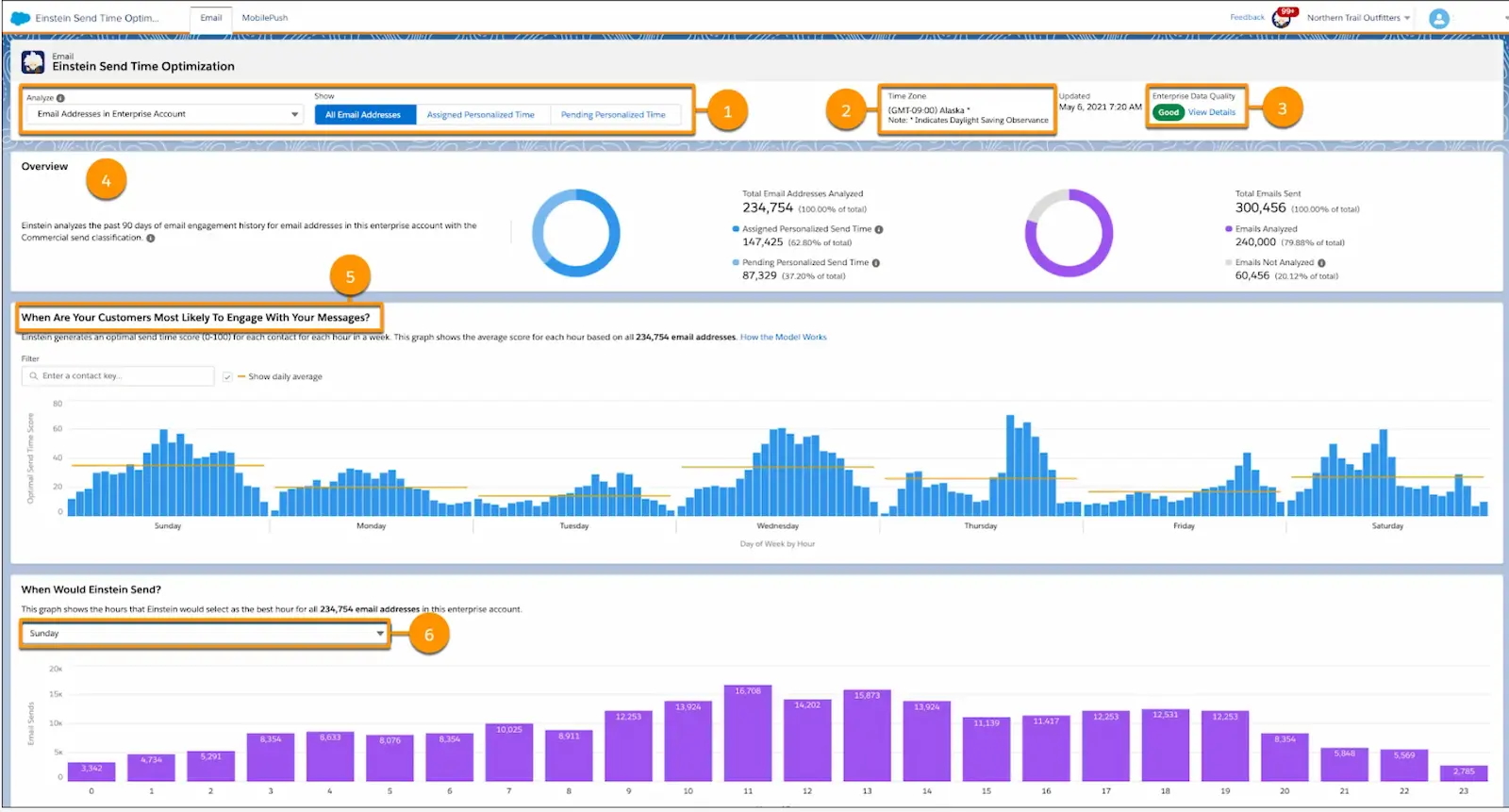Click the 15,873 bar at hour 13

(867, 736)
